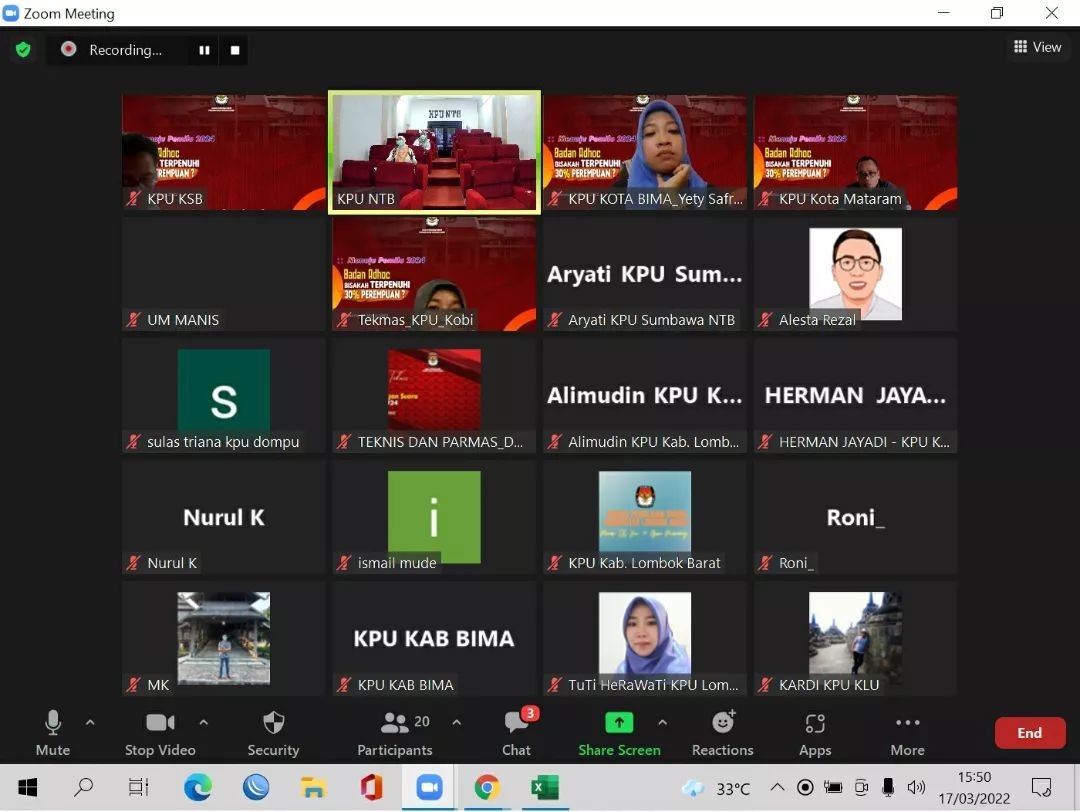
Task: Open the Security shield options
Action: (273, 733)
